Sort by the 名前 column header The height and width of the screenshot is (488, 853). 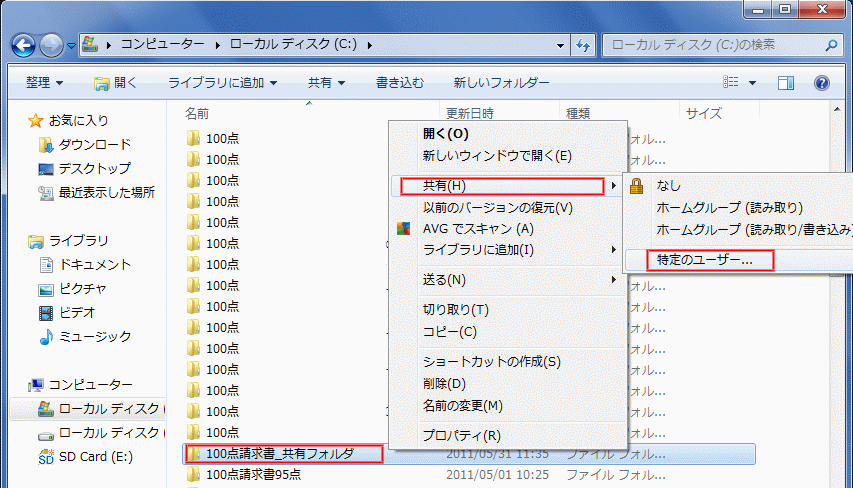click(x=197, y=113)
